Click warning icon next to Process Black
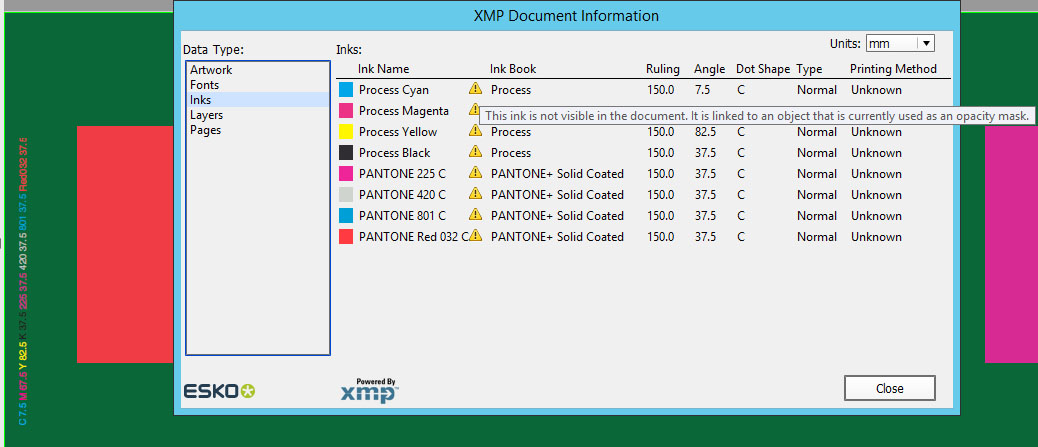 pyautogui.click(x=475, y=152)
